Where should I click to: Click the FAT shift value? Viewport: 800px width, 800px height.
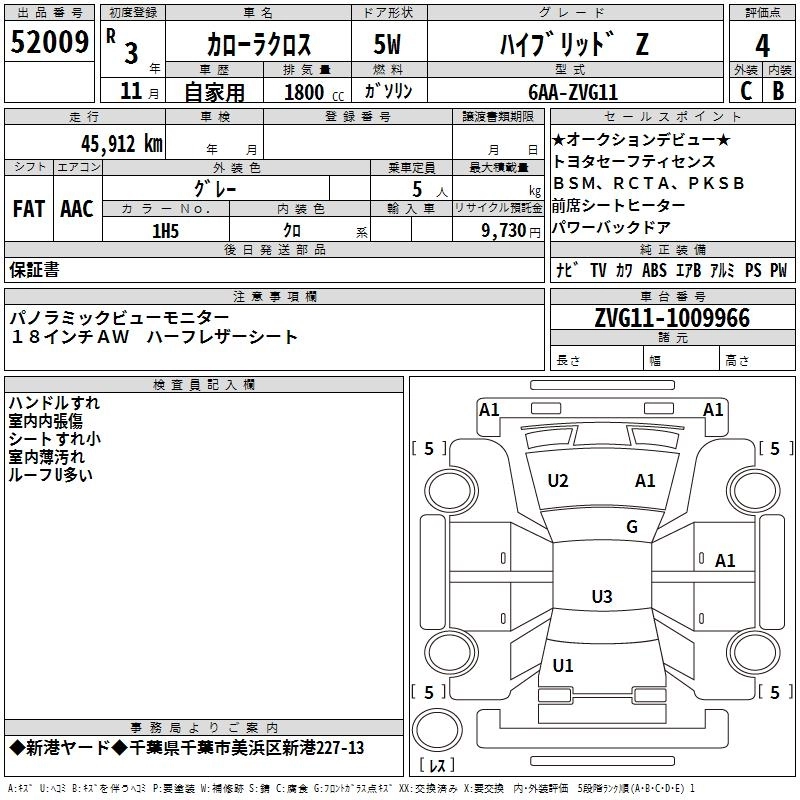pos(29,209)
